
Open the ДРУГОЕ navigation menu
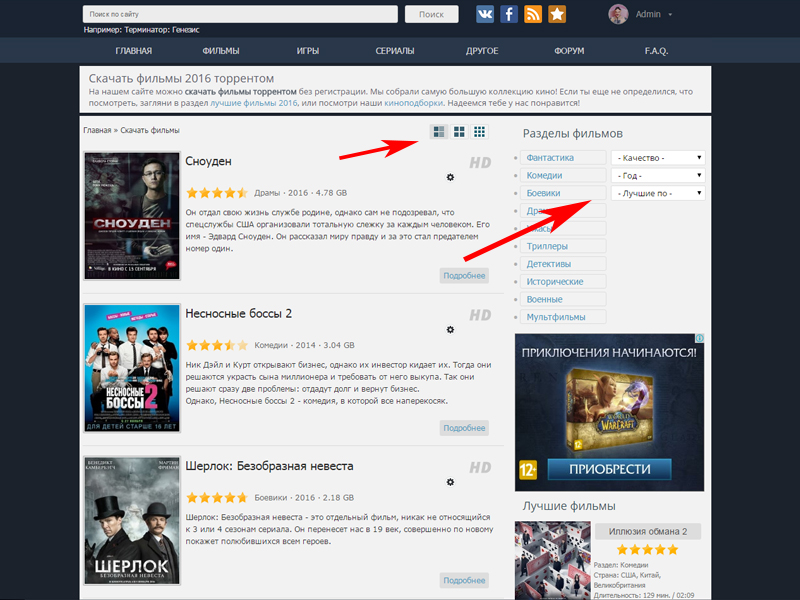[x=482, y=51]
